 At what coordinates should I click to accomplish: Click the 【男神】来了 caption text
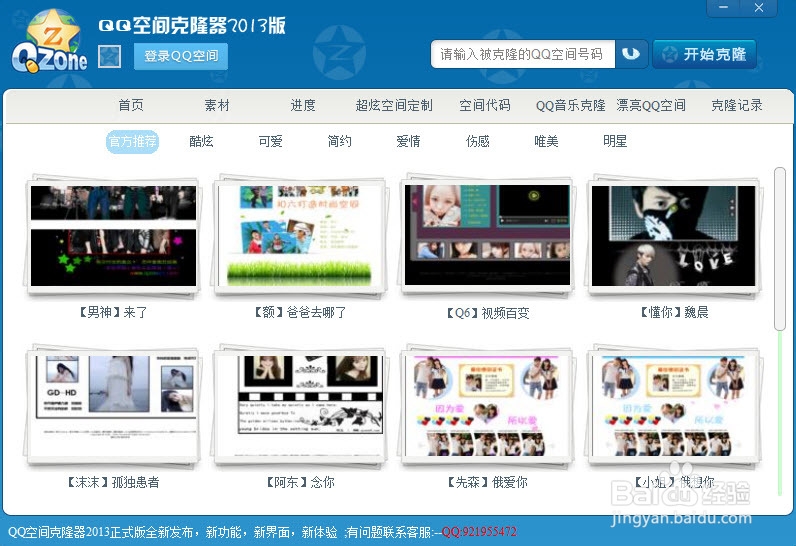pyautogui.click(x=113, y=312)
